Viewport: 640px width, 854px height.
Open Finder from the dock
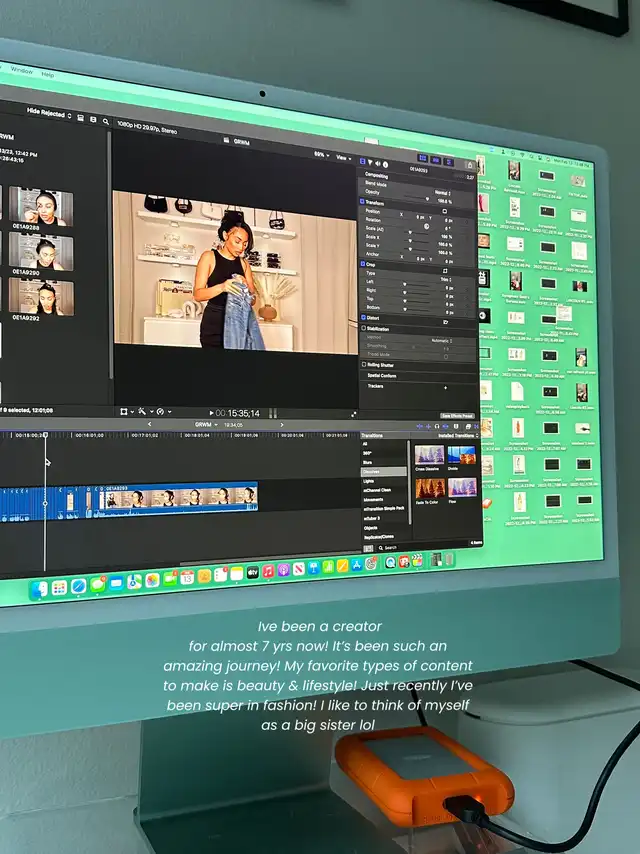39,586
